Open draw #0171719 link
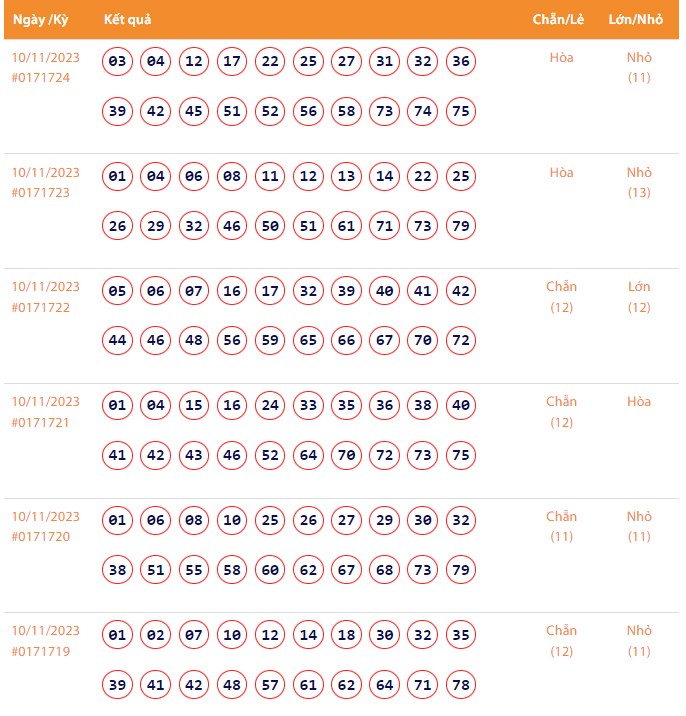The width and height of the screenshot is (686, 716). [x=41, y=651]
